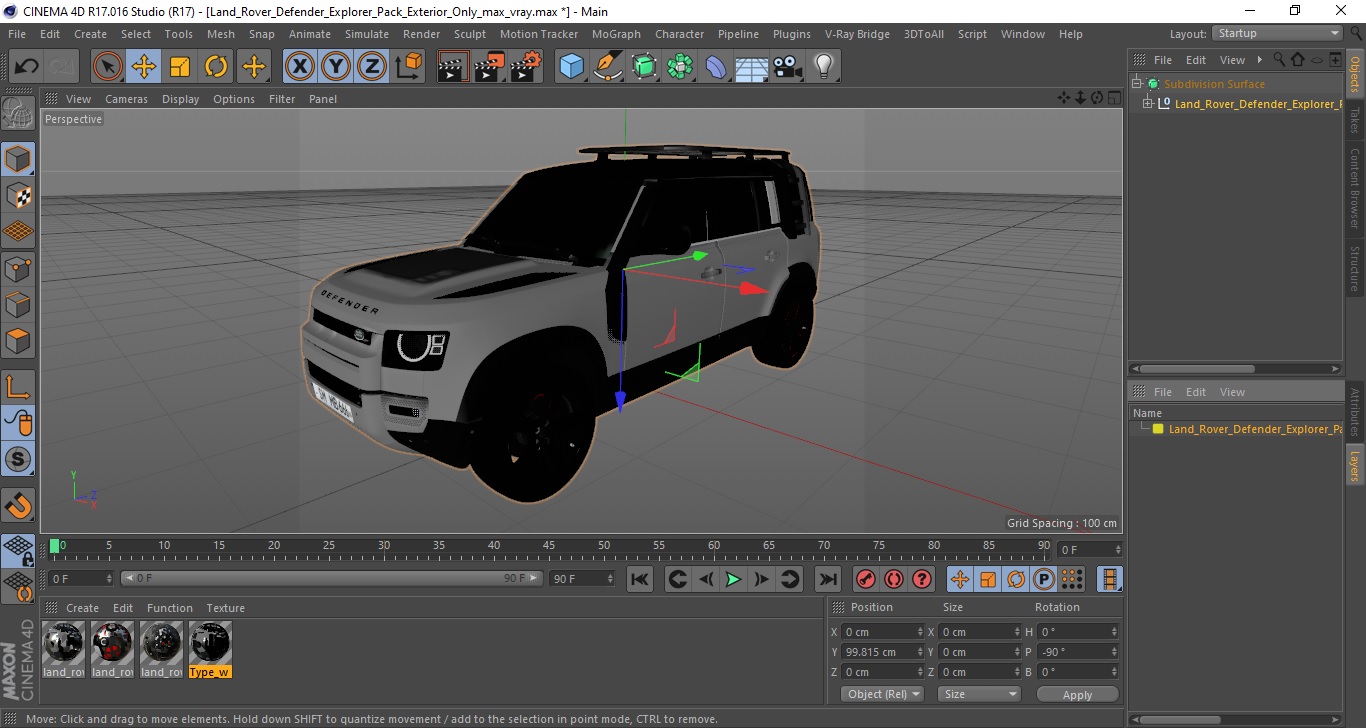Open the Sculpt menu
The width and height of the screenshot is (1366, 728).
coord(470,34)
